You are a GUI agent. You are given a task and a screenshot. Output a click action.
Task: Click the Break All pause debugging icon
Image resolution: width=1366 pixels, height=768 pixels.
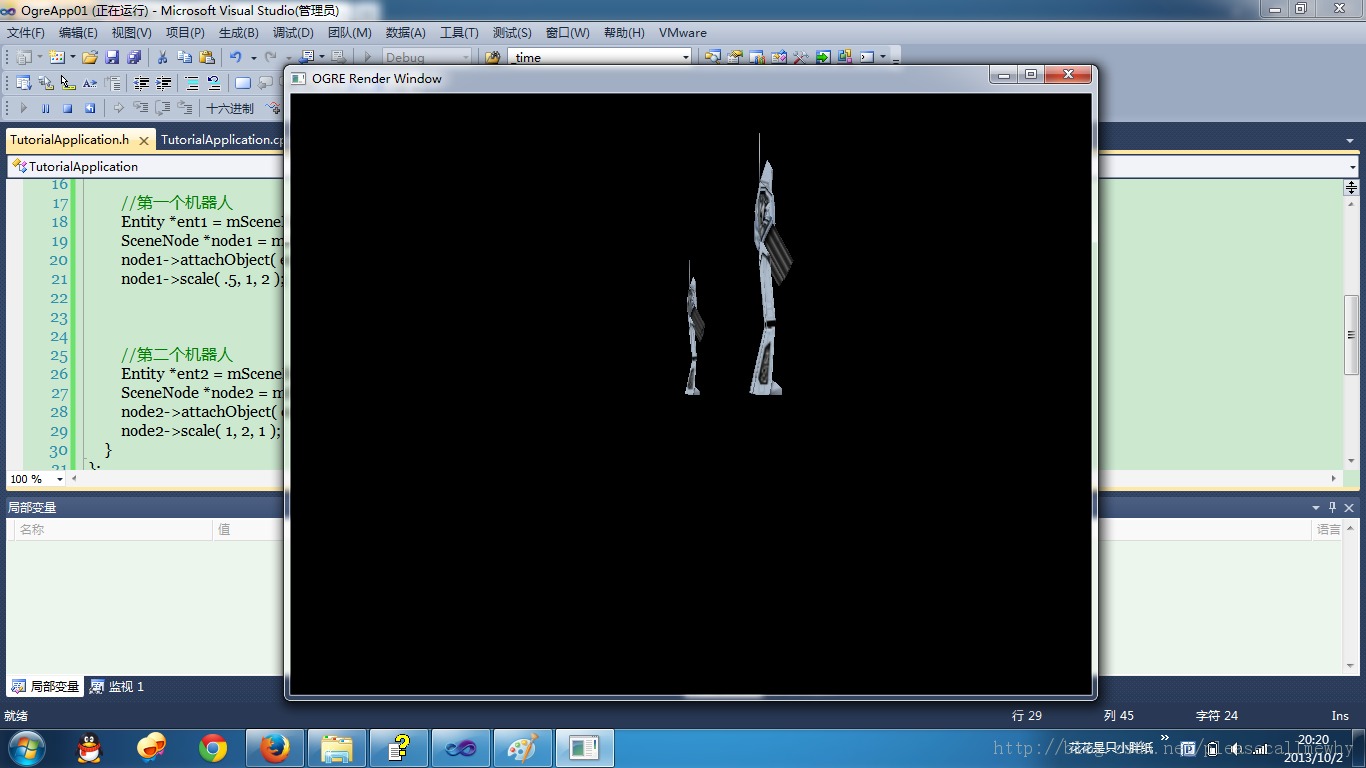pos(45,108)
